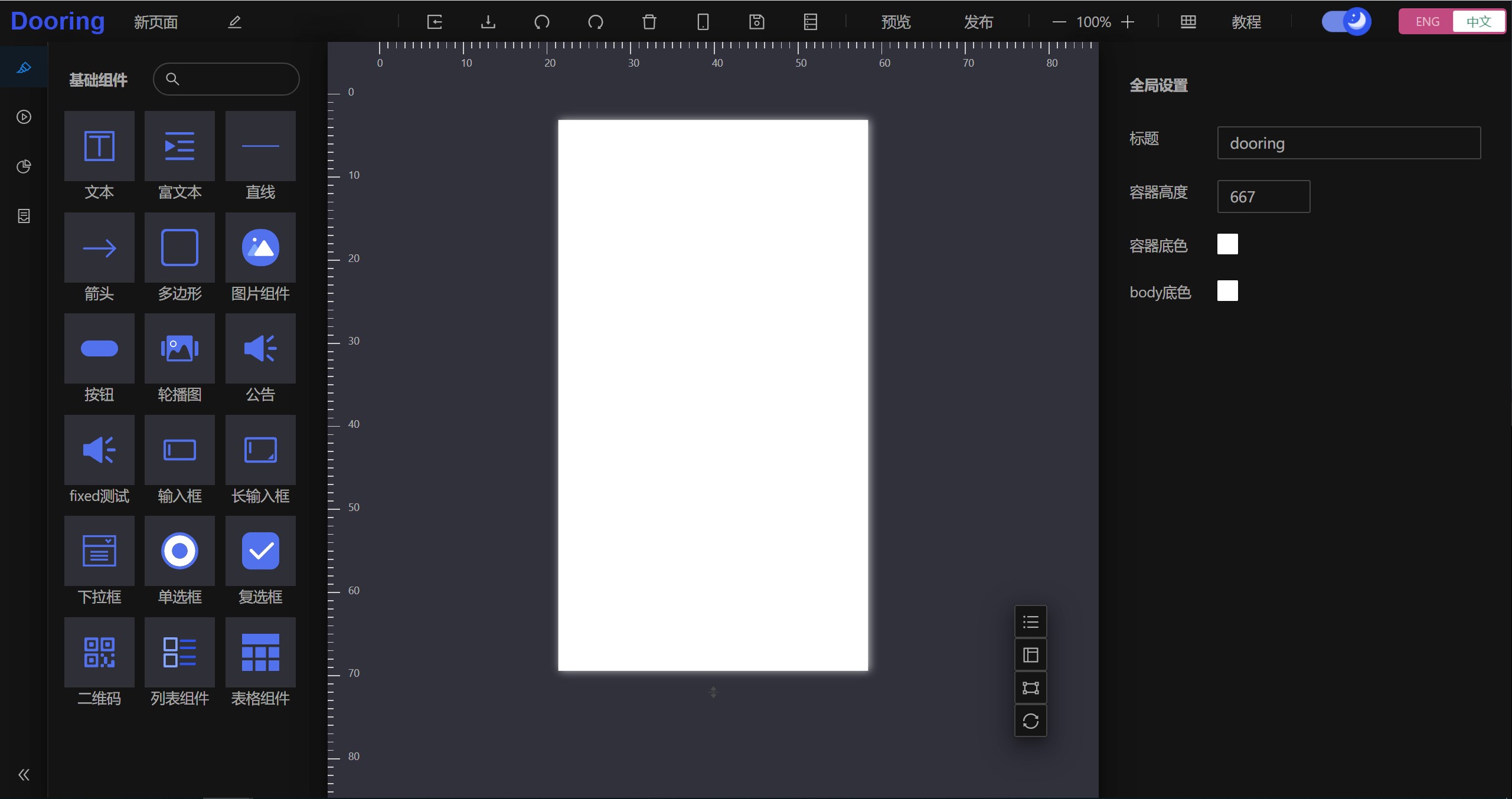The height and width of the screenshot is (799, 1512).
Task: Toggle the dark mode moon switch
Action: [x=1346, y=22]
